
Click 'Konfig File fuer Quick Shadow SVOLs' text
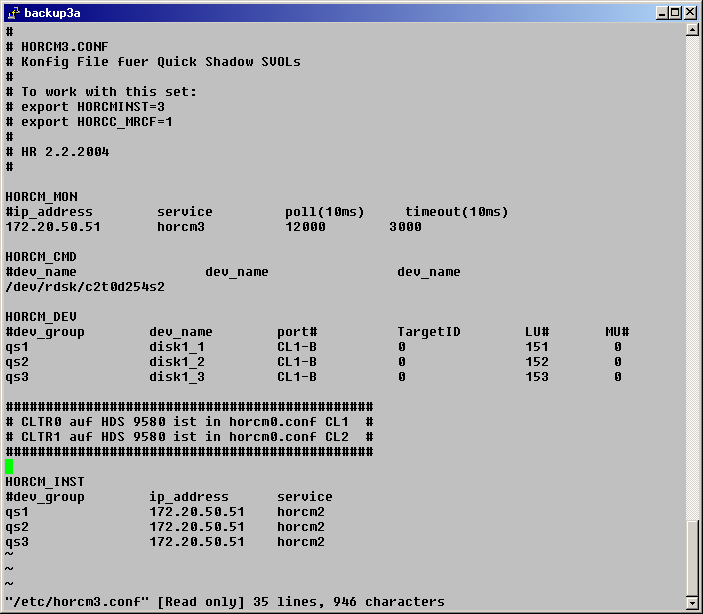[161, 61]
